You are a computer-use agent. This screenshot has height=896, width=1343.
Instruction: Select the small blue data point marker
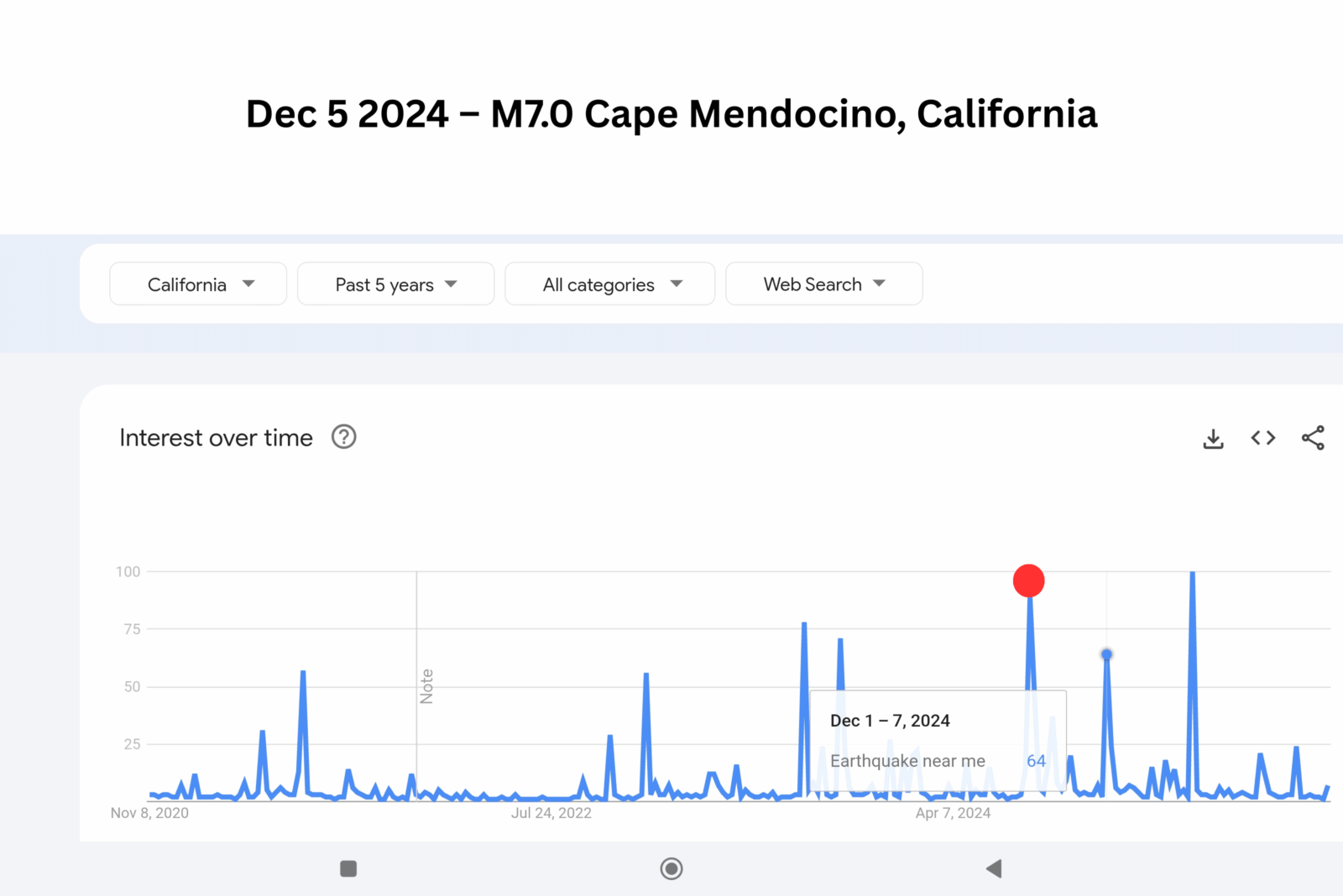pyautogui.click(x=1106, y=654)
